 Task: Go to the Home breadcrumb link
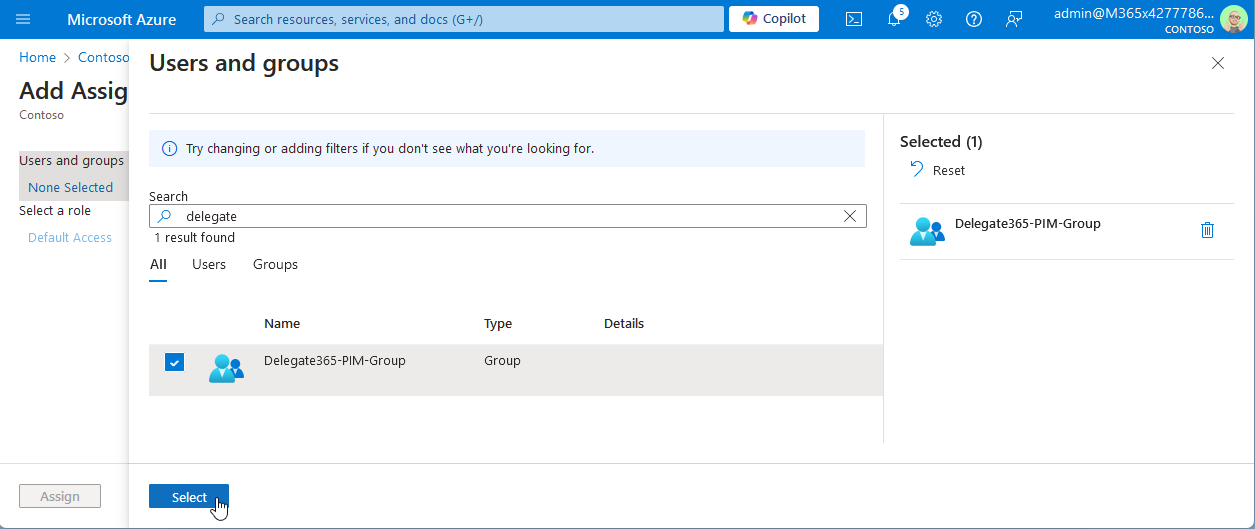click(37, 58)
